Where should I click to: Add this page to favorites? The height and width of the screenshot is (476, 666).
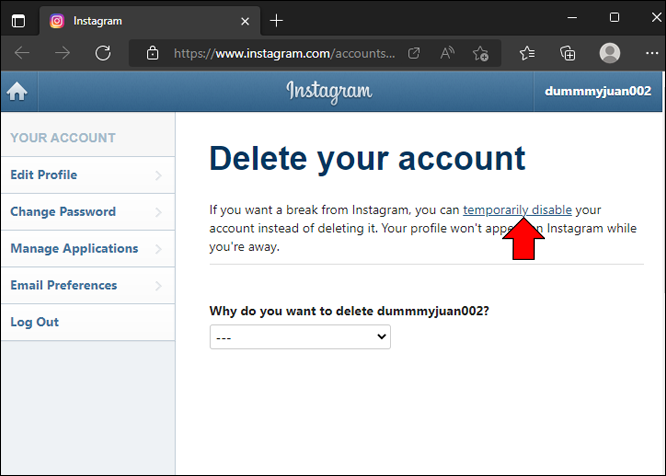click(480, 54)
